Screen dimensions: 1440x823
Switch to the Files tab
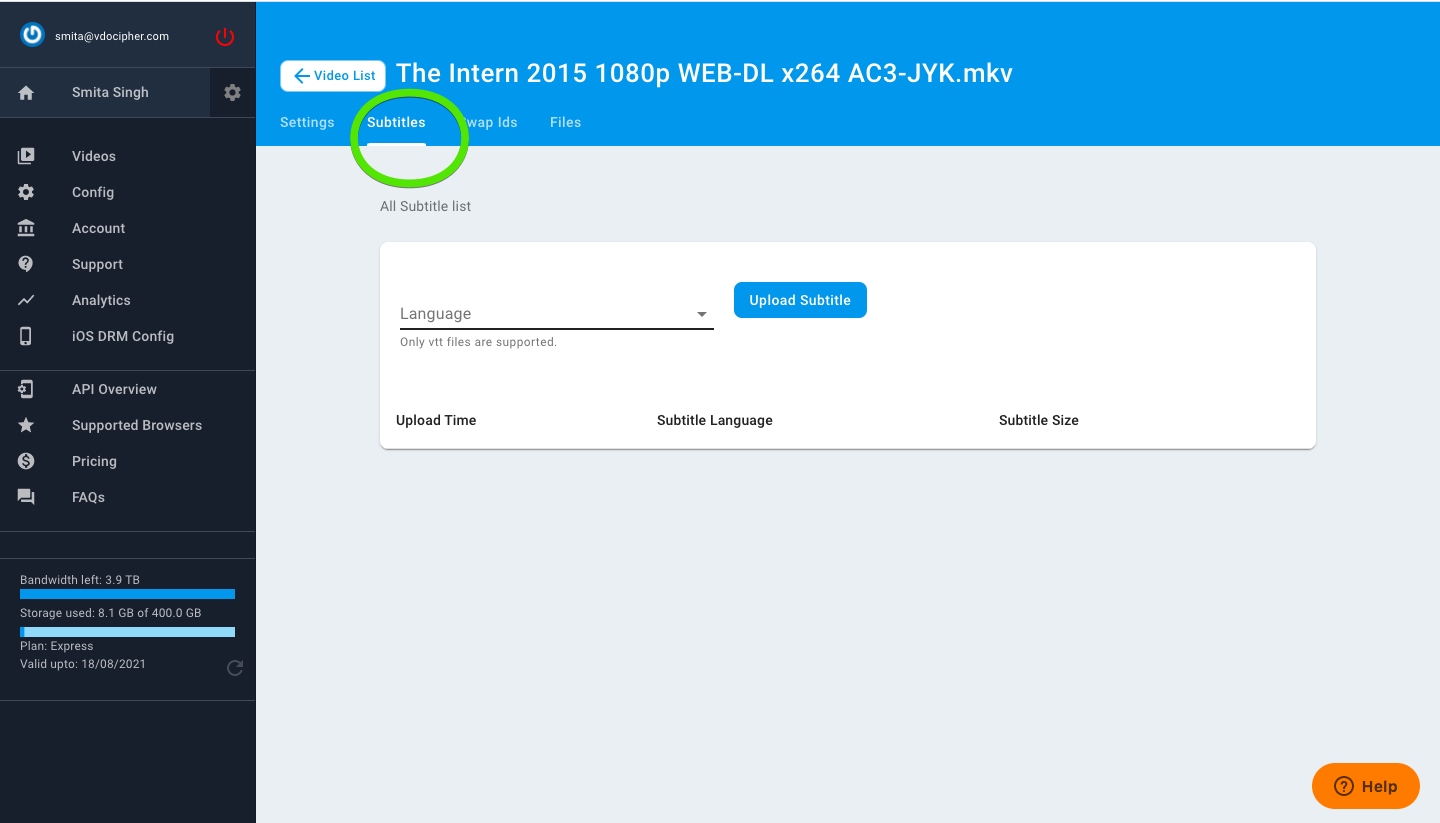point(565,122)
